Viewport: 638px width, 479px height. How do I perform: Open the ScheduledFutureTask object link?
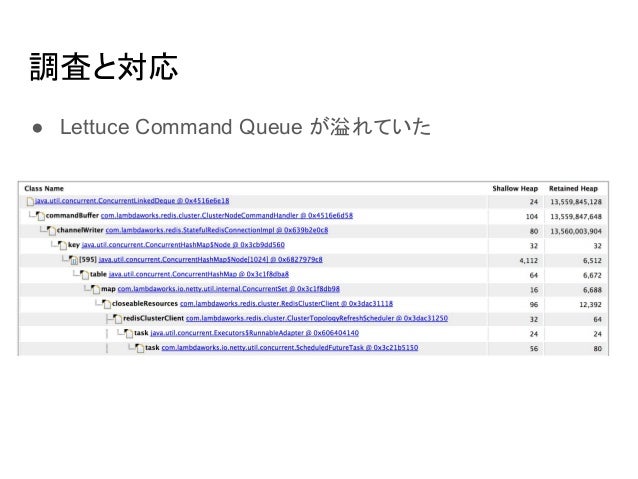click(x=290, y=347)
